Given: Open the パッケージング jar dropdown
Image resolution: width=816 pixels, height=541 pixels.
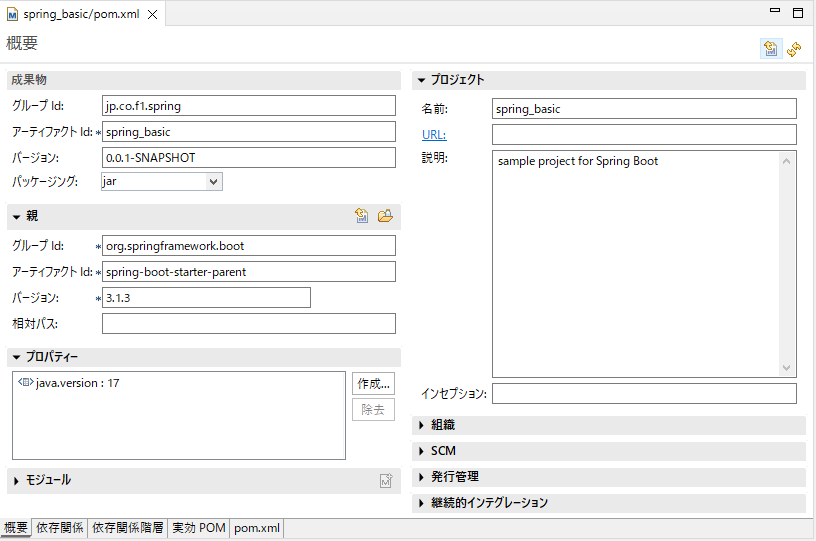Looking at the screenshot, I should coord(213,182).
